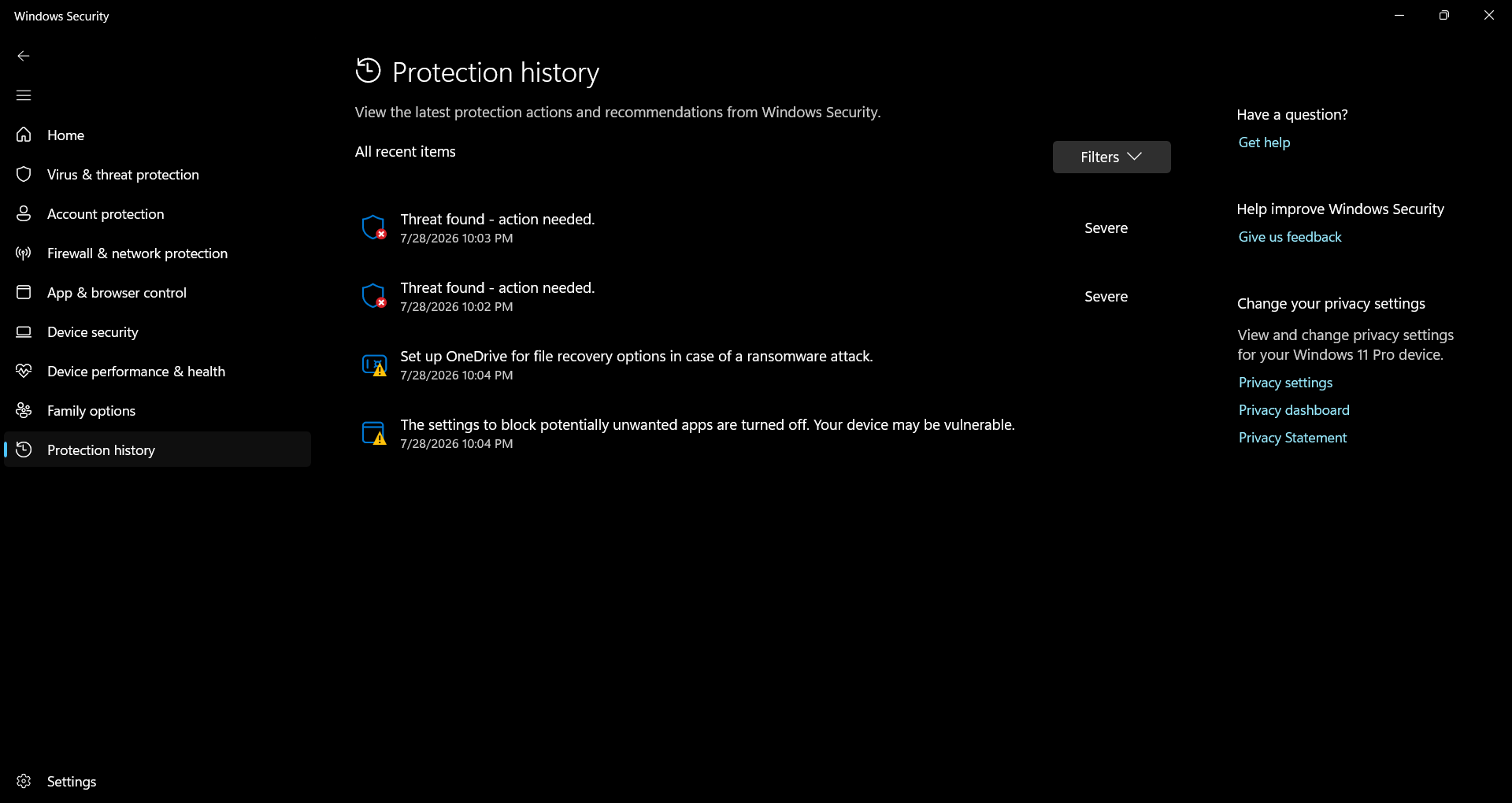The image size is (1512, 803).
Task: Select Protection history in sidebar
Action: point(157,450)
